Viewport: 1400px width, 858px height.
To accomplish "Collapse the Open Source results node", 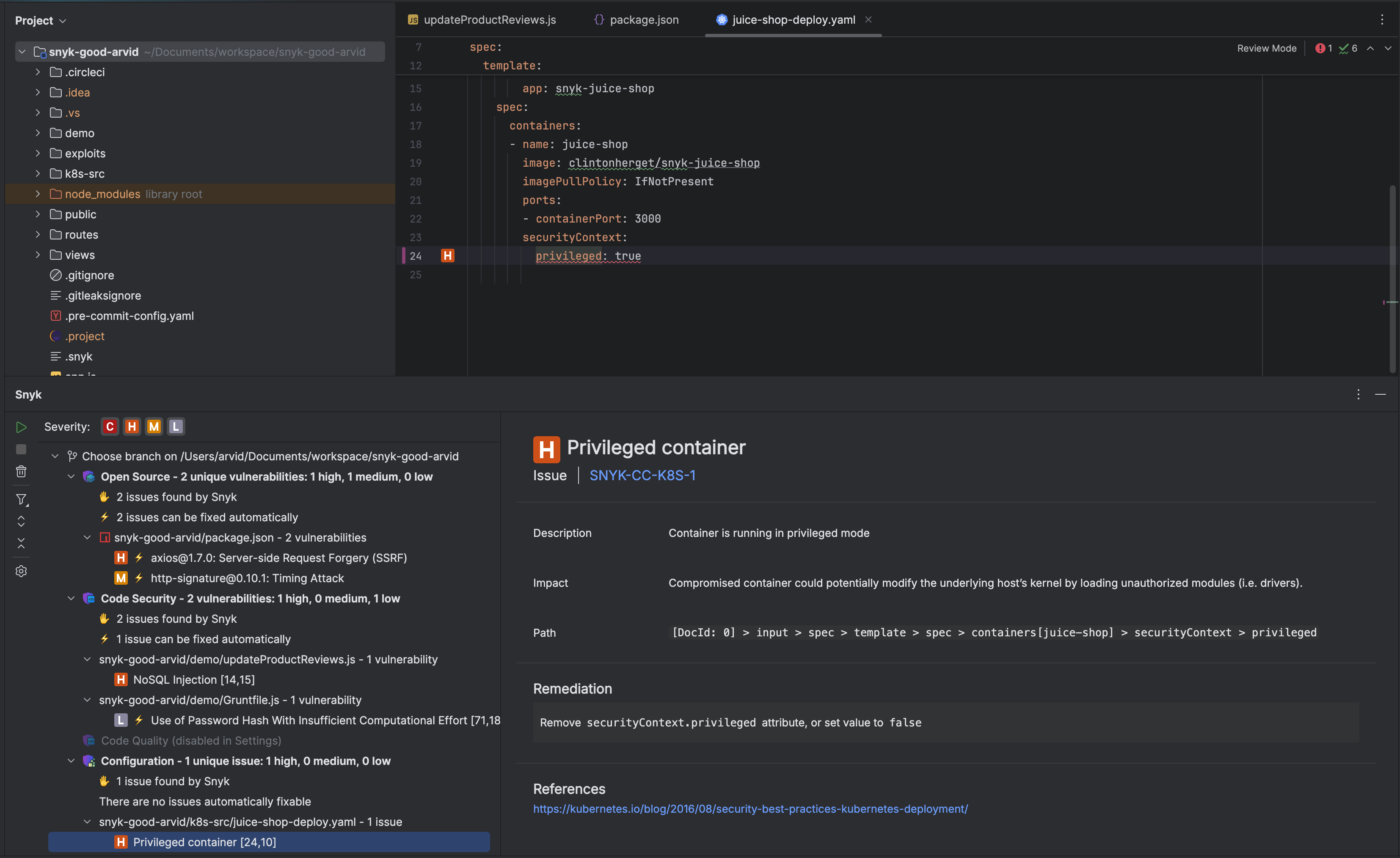I will click(x=71, y=476).
